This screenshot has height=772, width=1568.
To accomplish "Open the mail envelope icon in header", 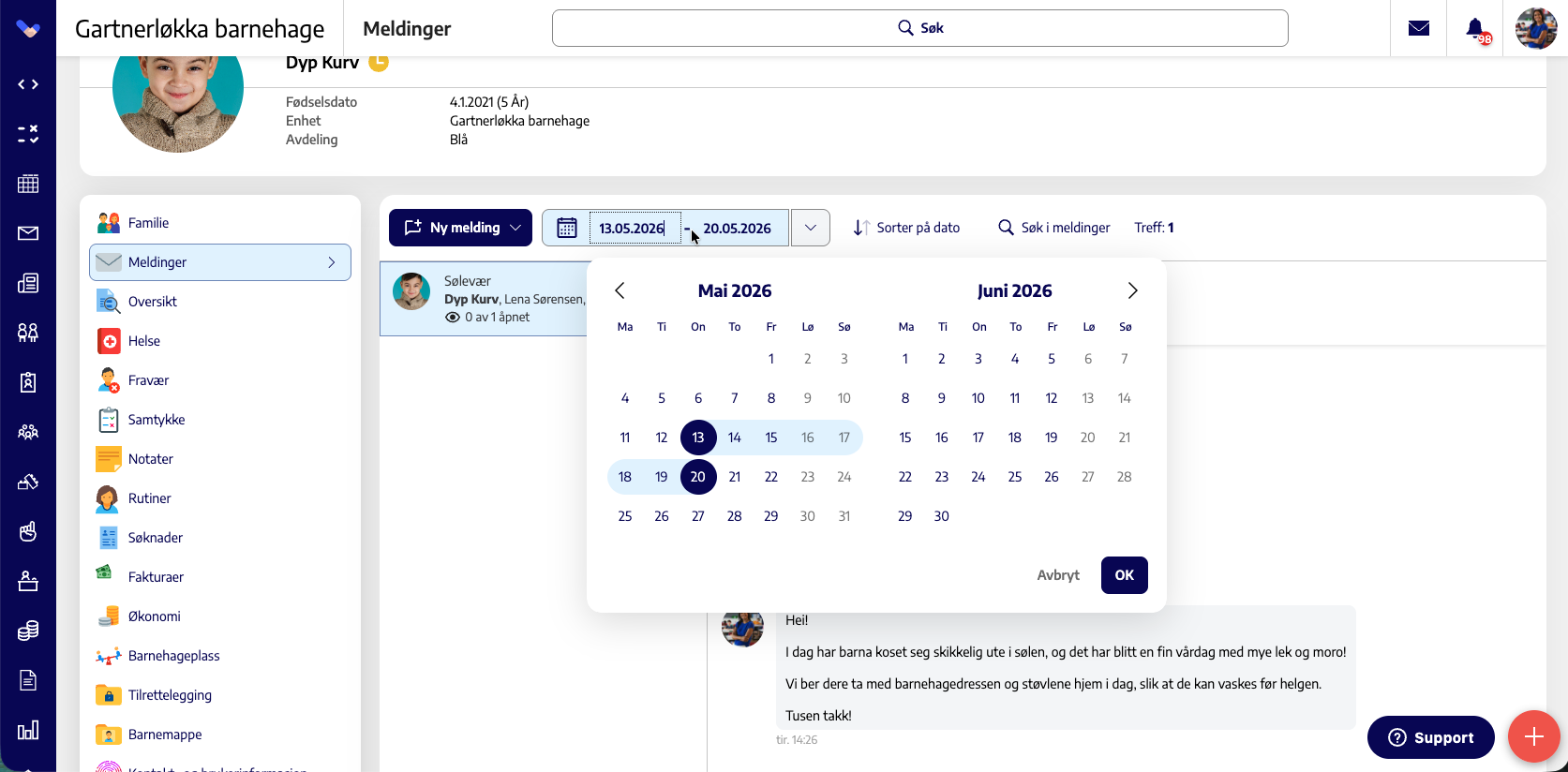I will [1419, 28].
